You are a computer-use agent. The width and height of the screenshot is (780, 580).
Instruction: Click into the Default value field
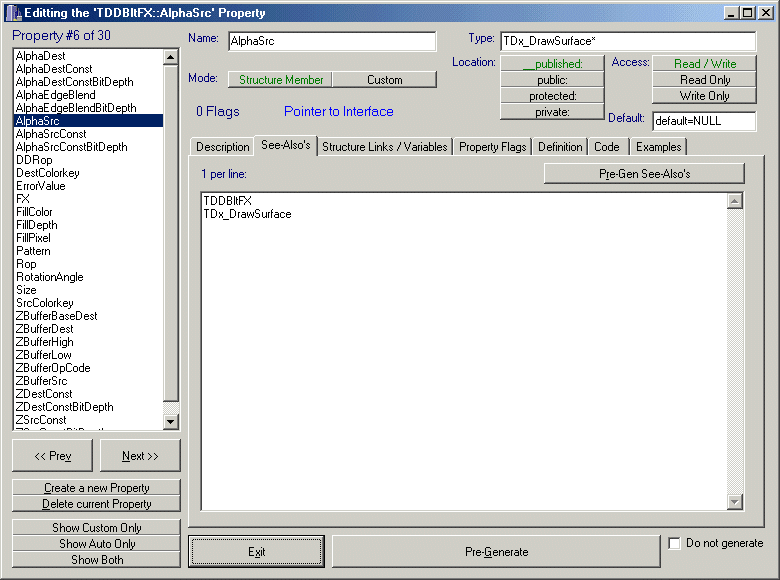(703, 121)
